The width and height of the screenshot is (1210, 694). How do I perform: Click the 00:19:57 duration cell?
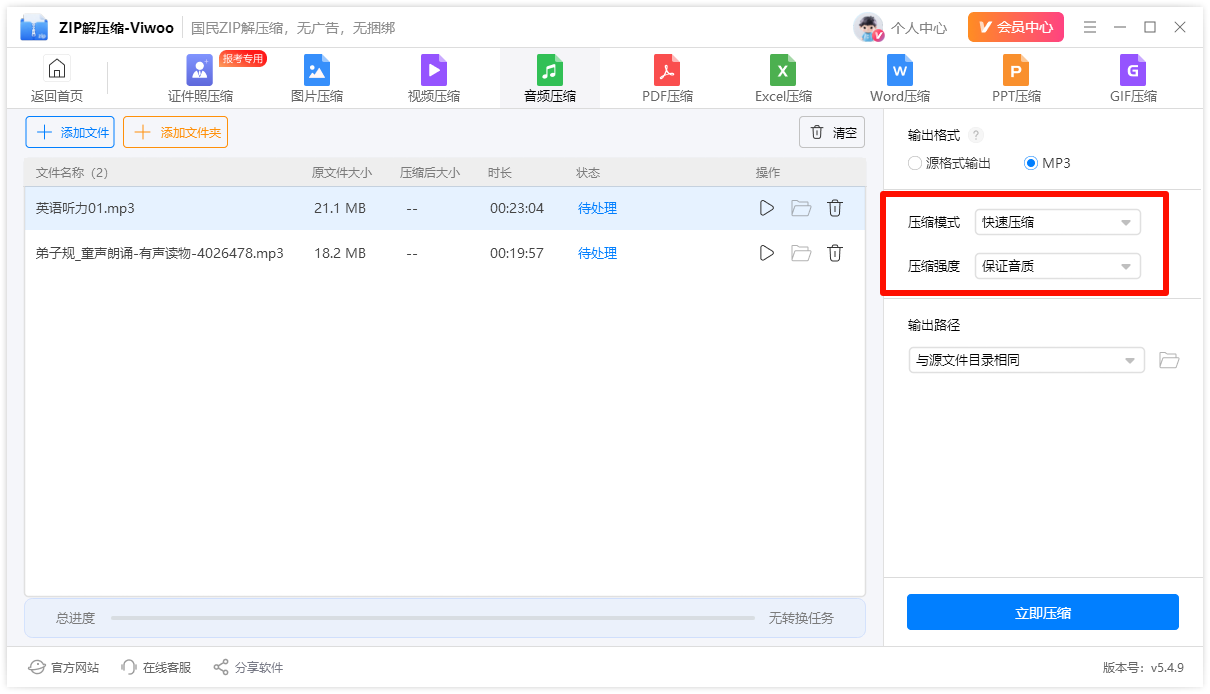517,253
